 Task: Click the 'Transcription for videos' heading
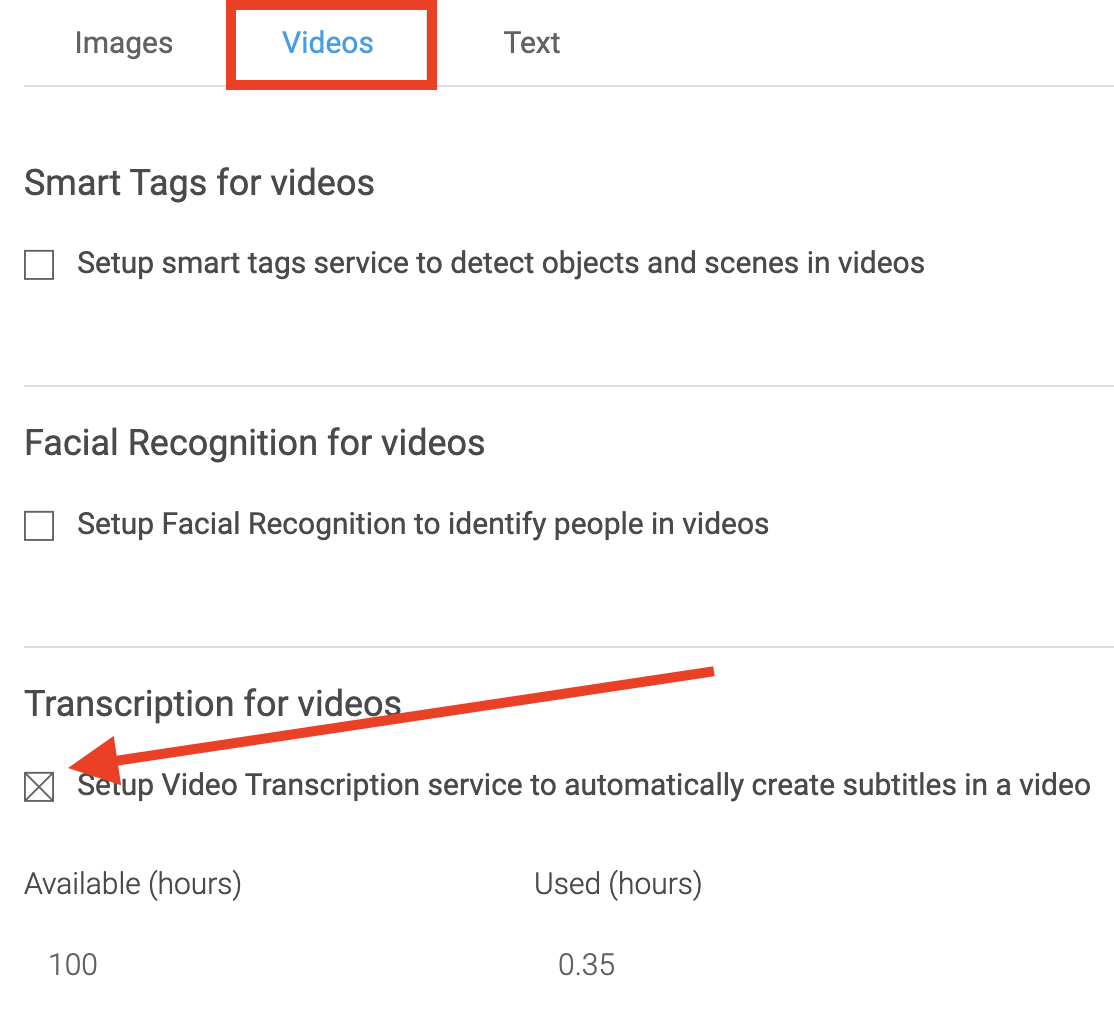212,704
